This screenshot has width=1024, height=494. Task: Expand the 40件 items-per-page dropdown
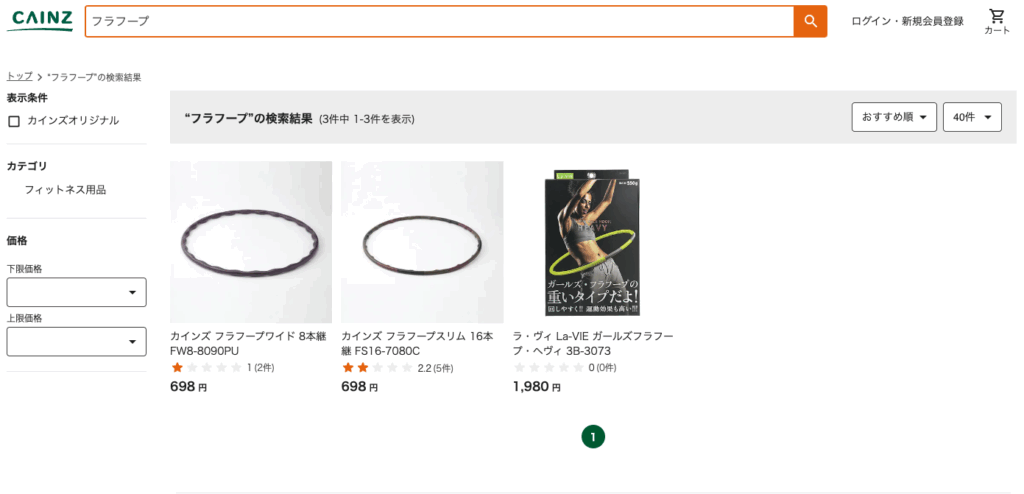coord(972,117)
